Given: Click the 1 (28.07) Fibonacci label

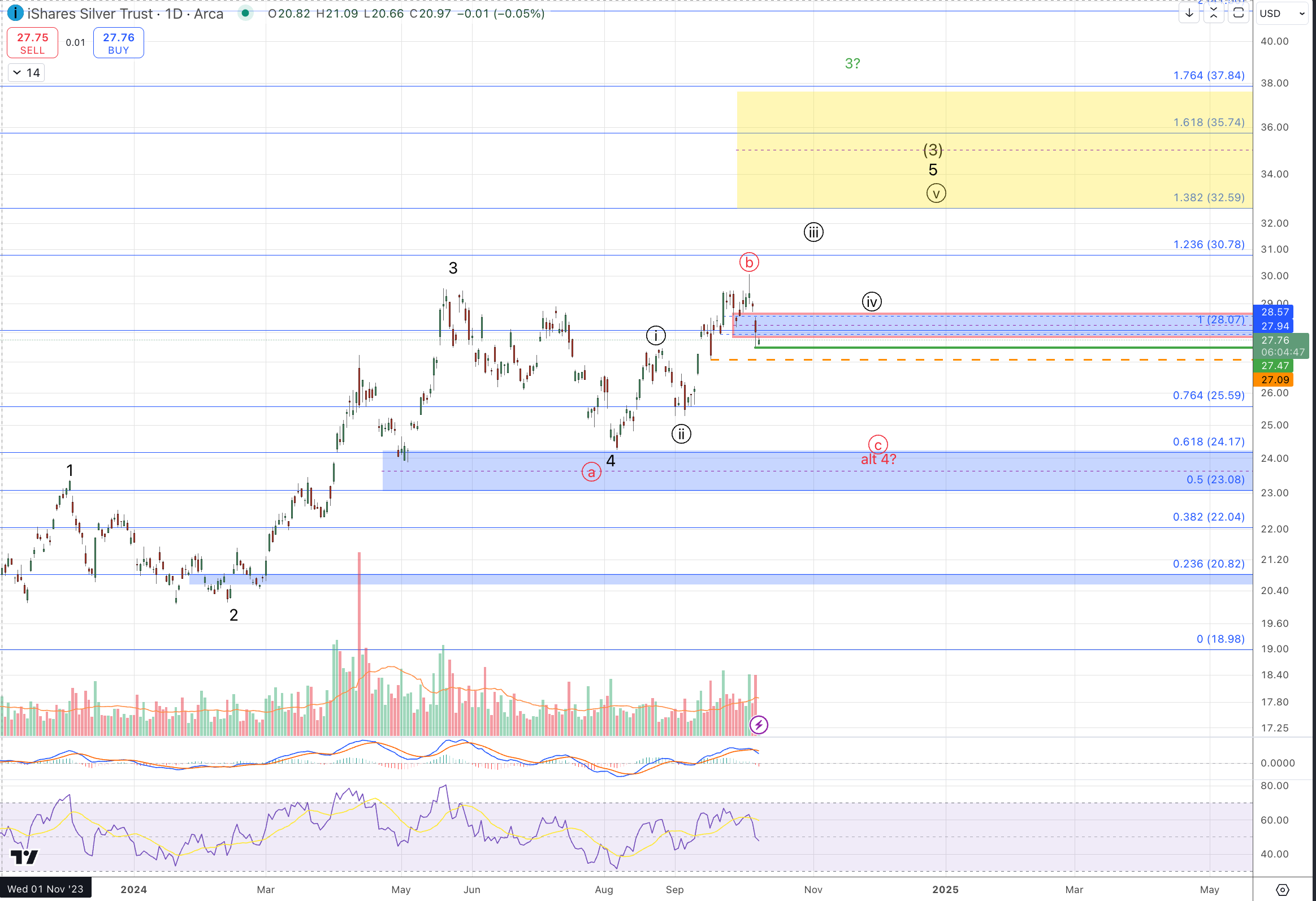Looking at the screenshot, I should tap(1221, 320).
